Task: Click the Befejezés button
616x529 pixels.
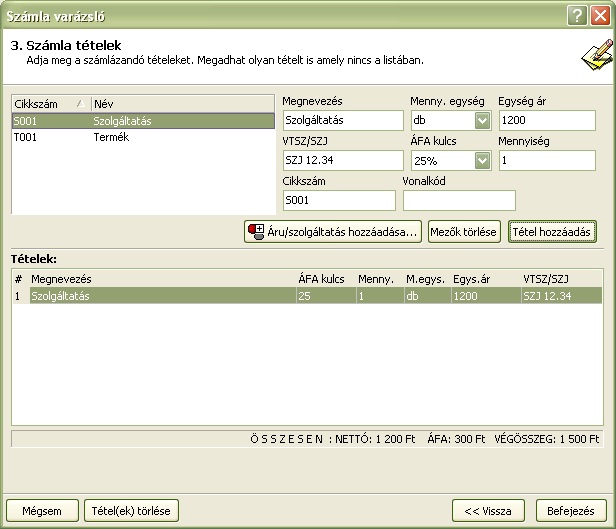Action: 571,510
